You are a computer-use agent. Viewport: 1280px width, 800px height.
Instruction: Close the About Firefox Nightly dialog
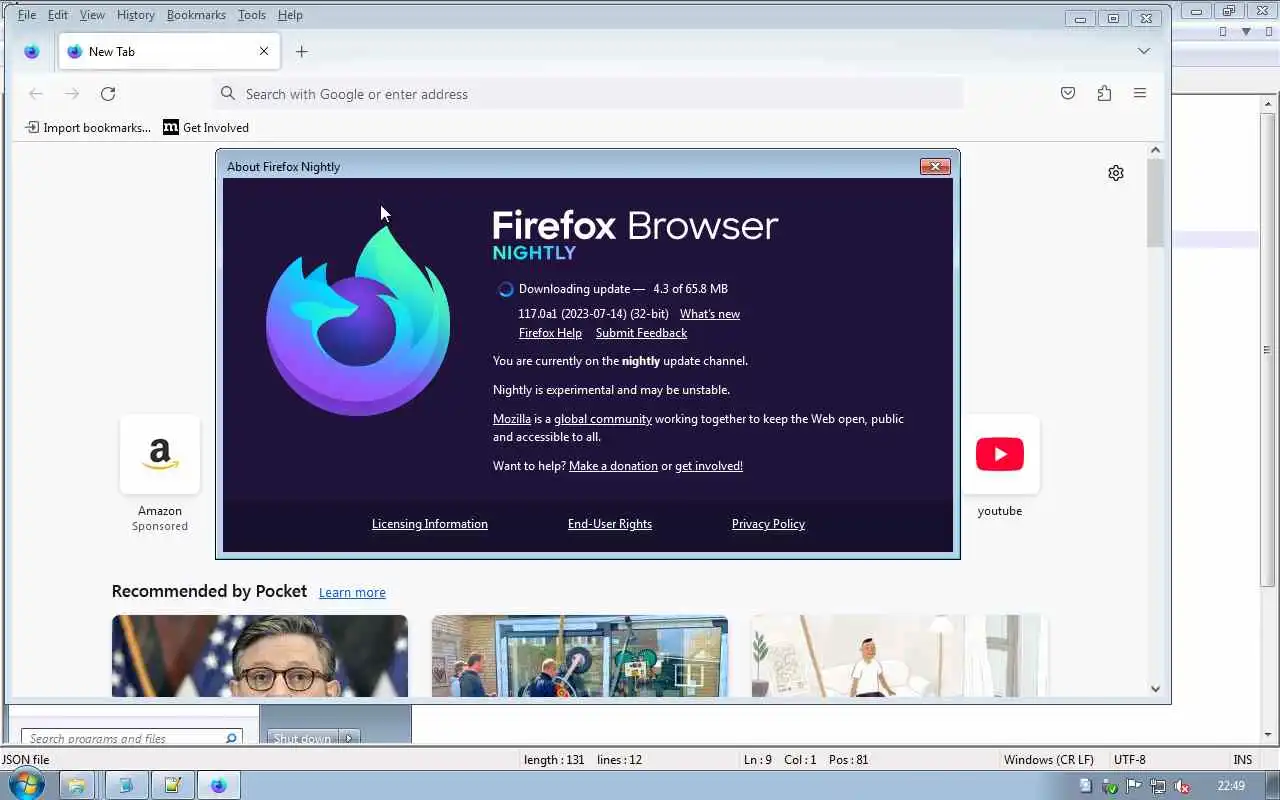(x=935, y=167)
